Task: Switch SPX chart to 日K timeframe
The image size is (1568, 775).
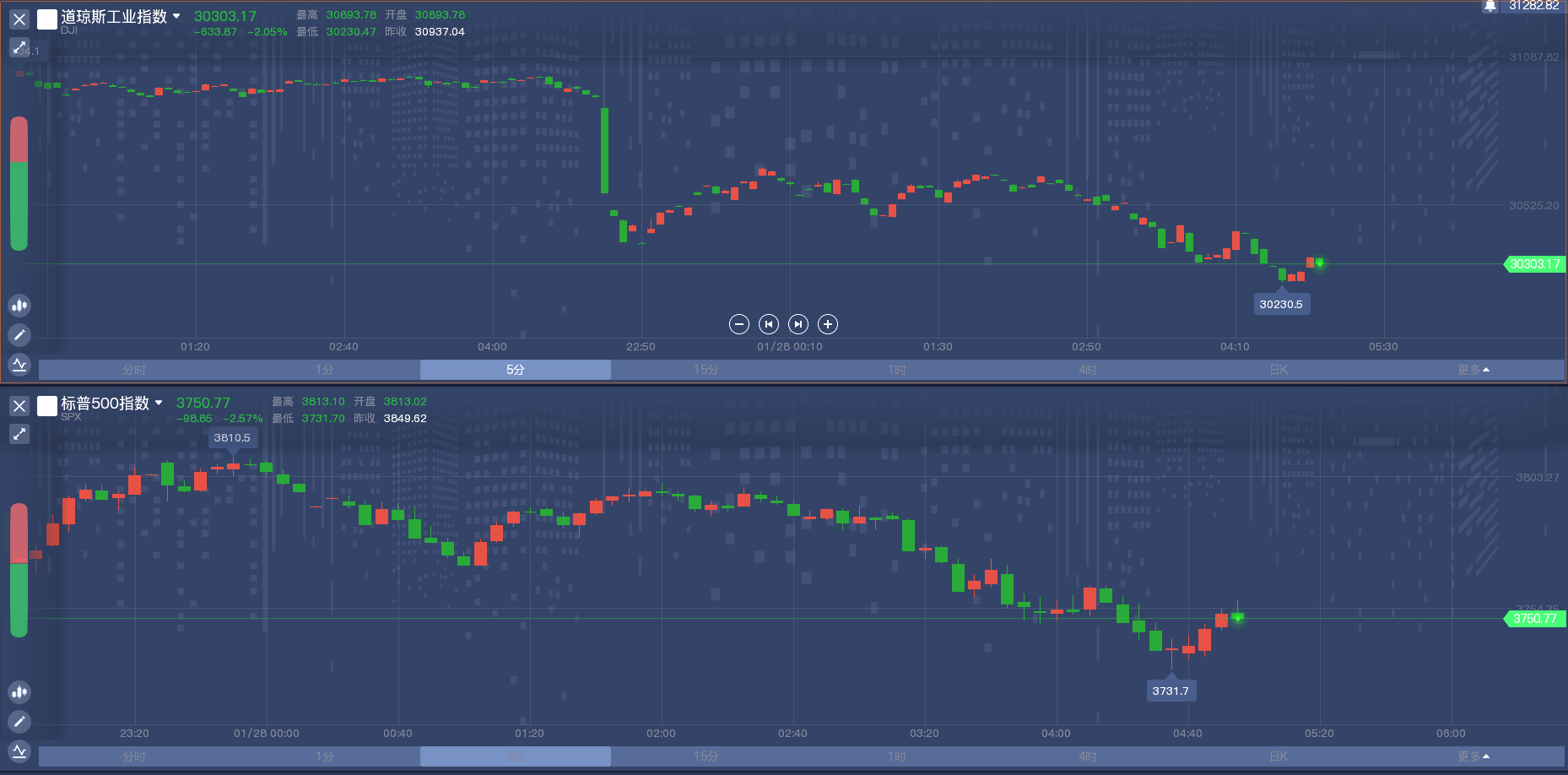Action: pos(1279,756)
